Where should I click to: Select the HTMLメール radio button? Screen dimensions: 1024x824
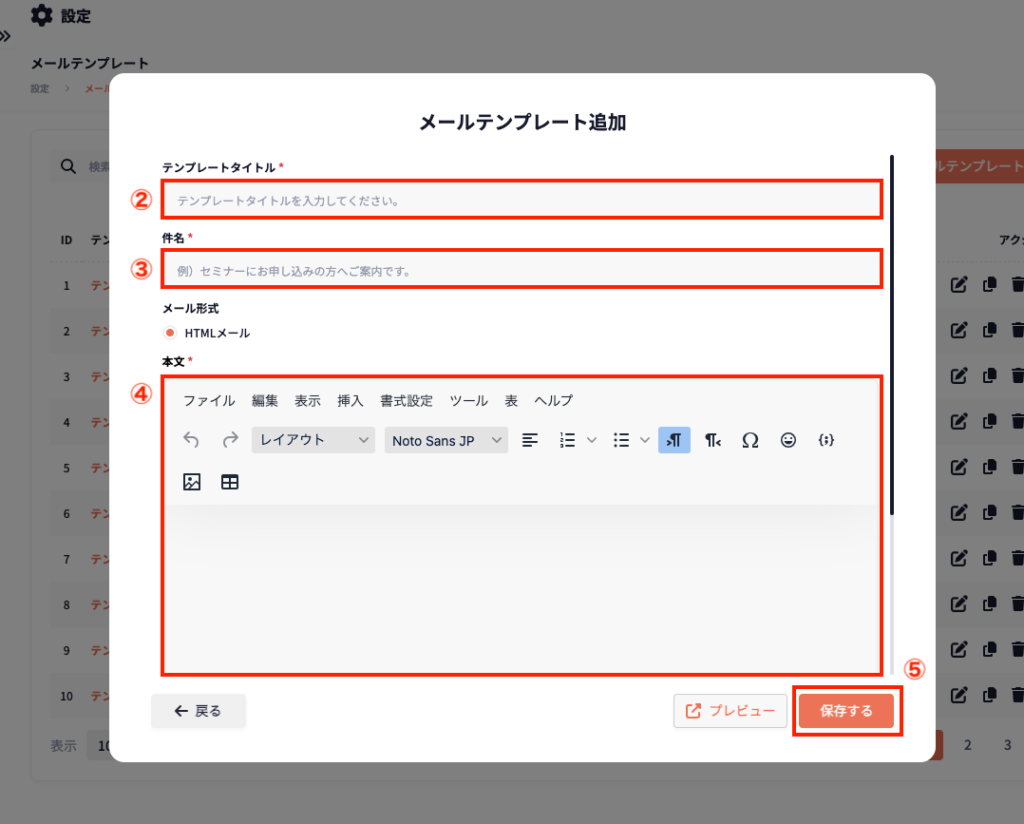[x=170, y=333]
